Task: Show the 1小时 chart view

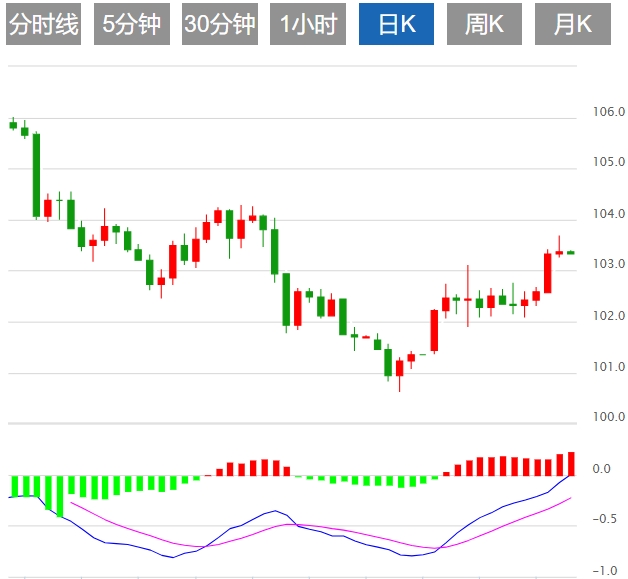Action: (x=308, y=25)
